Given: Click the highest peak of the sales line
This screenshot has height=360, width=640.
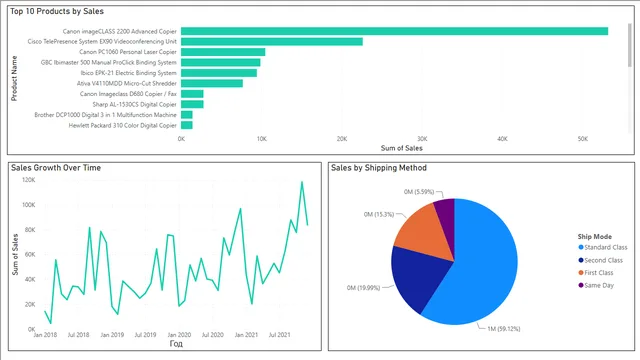Looking at the screenshot, I should [x=302, y=182].
